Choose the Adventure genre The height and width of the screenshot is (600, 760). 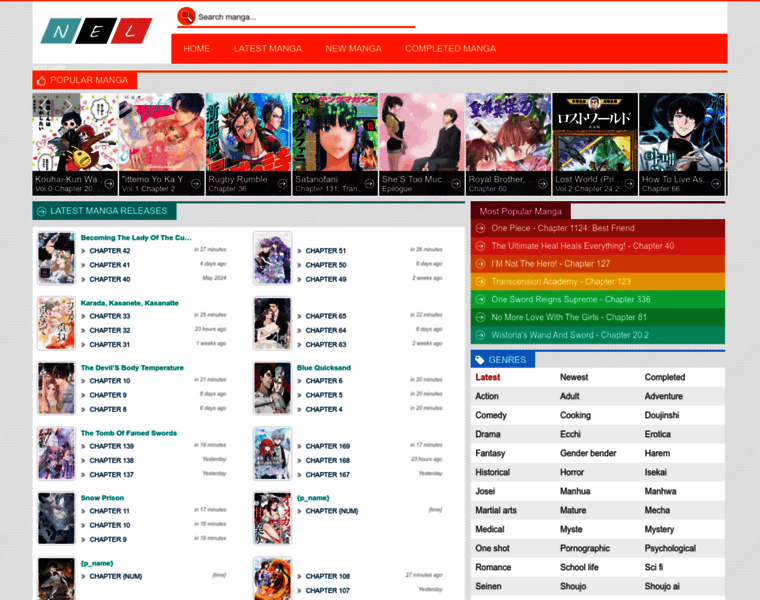pyautogui.click(x=664, y=396)
